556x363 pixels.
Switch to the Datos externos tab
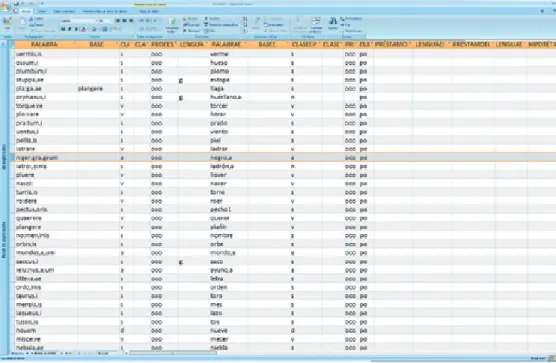[x=64, y=12]
